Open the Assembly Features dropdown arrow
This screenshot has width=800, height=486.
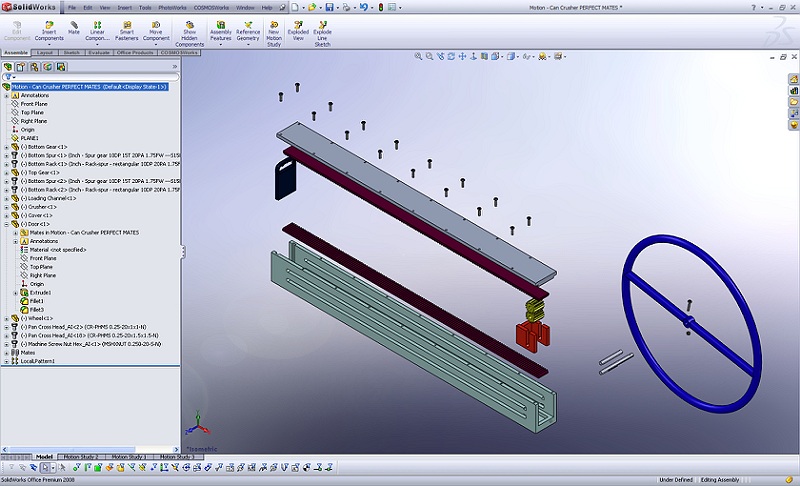tap(220, 46)
